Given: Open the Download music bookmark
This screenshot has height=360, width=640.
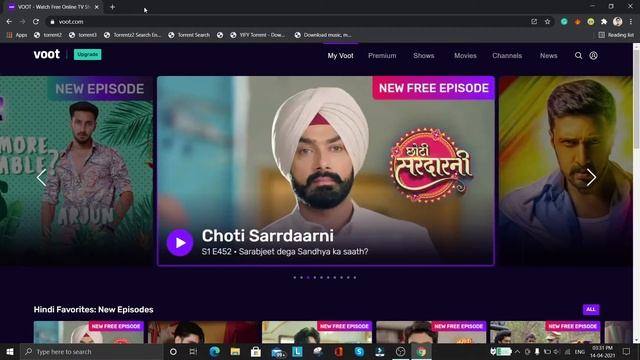Looking at the screenshot, I should [323, 35].
